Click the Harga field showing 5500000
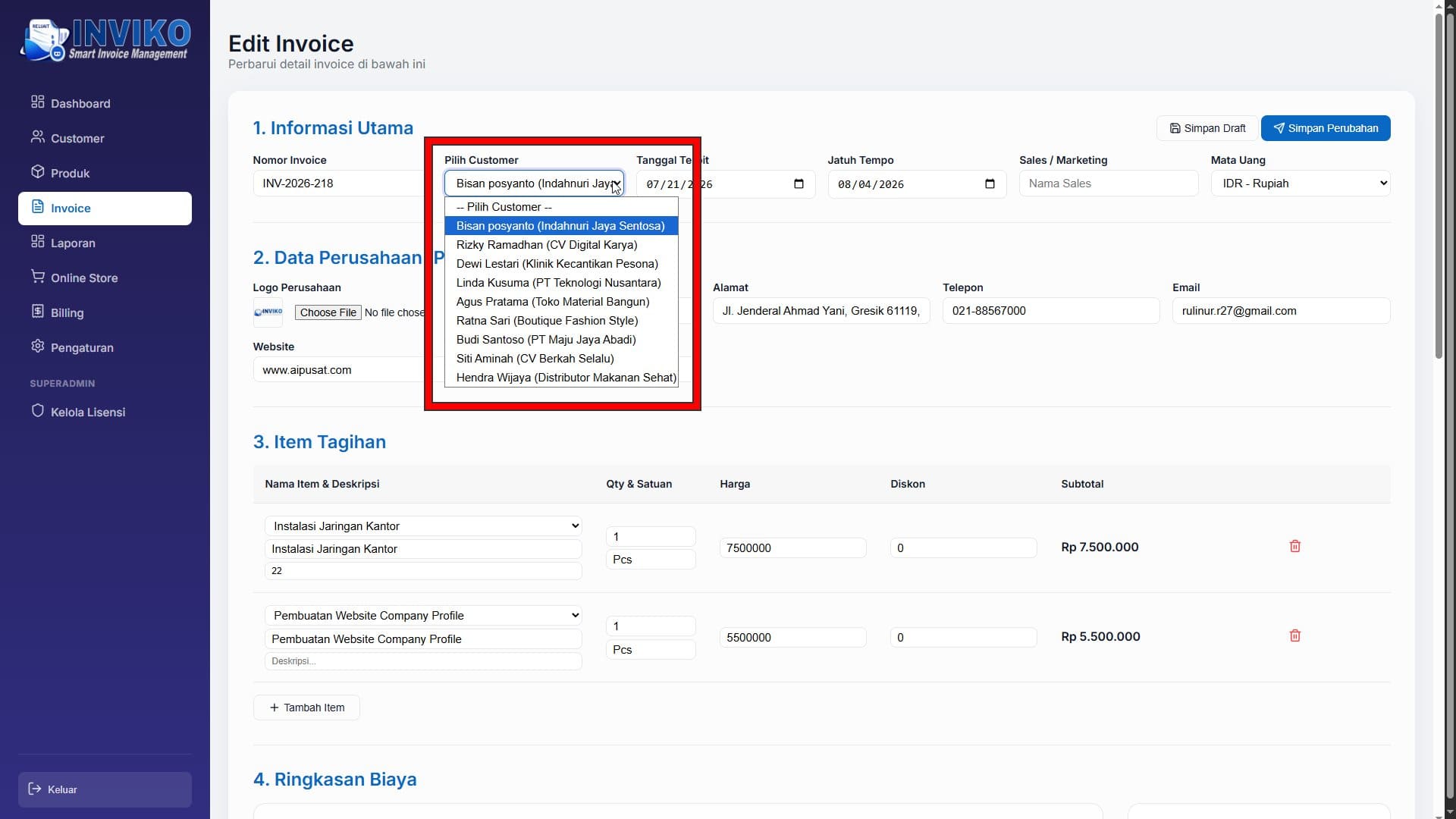 point(792,637)
